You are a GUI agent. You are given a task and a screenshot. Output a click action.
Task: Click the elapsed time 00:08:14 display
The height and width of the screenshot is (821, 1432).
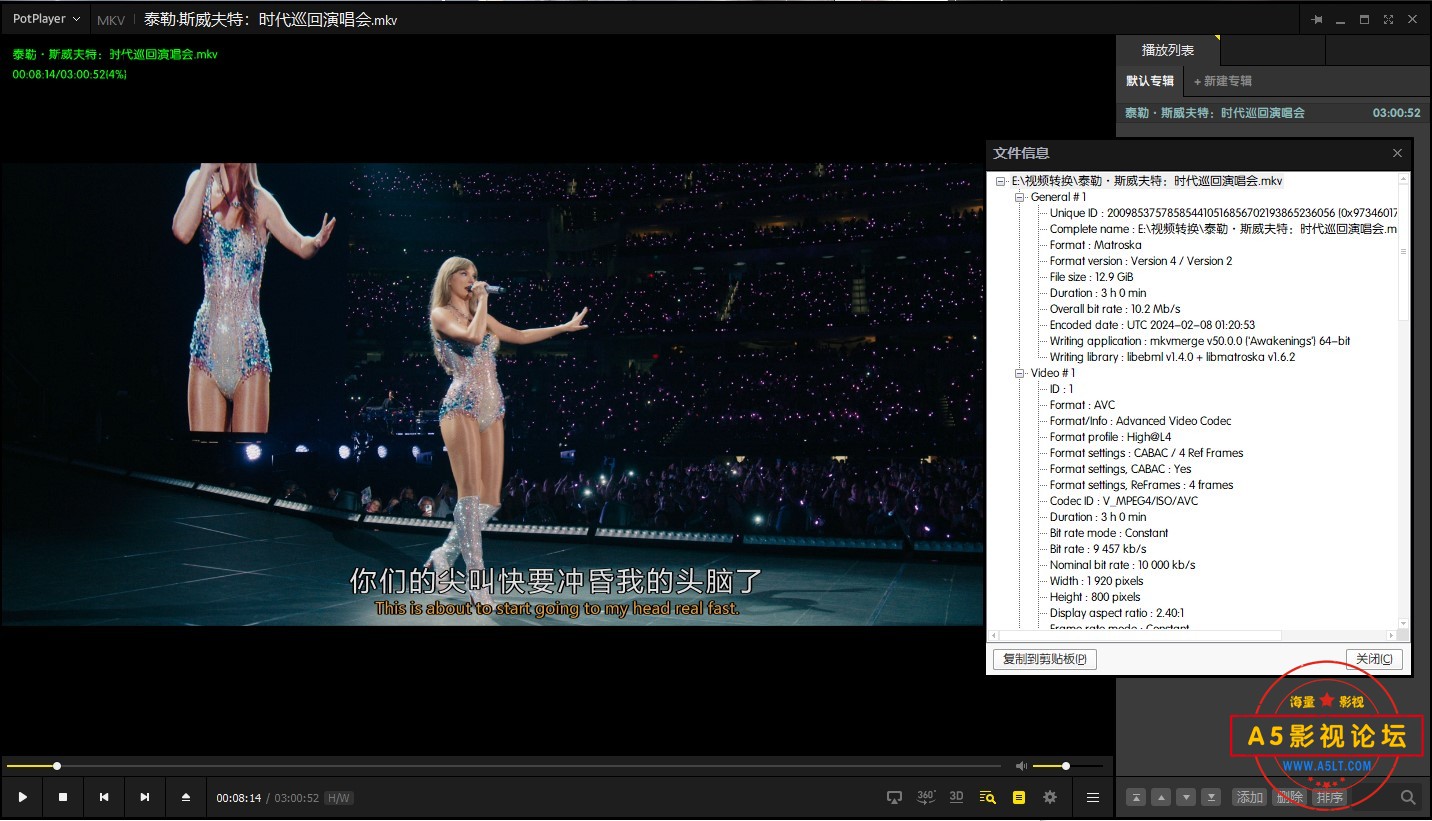tap(239, 798)
